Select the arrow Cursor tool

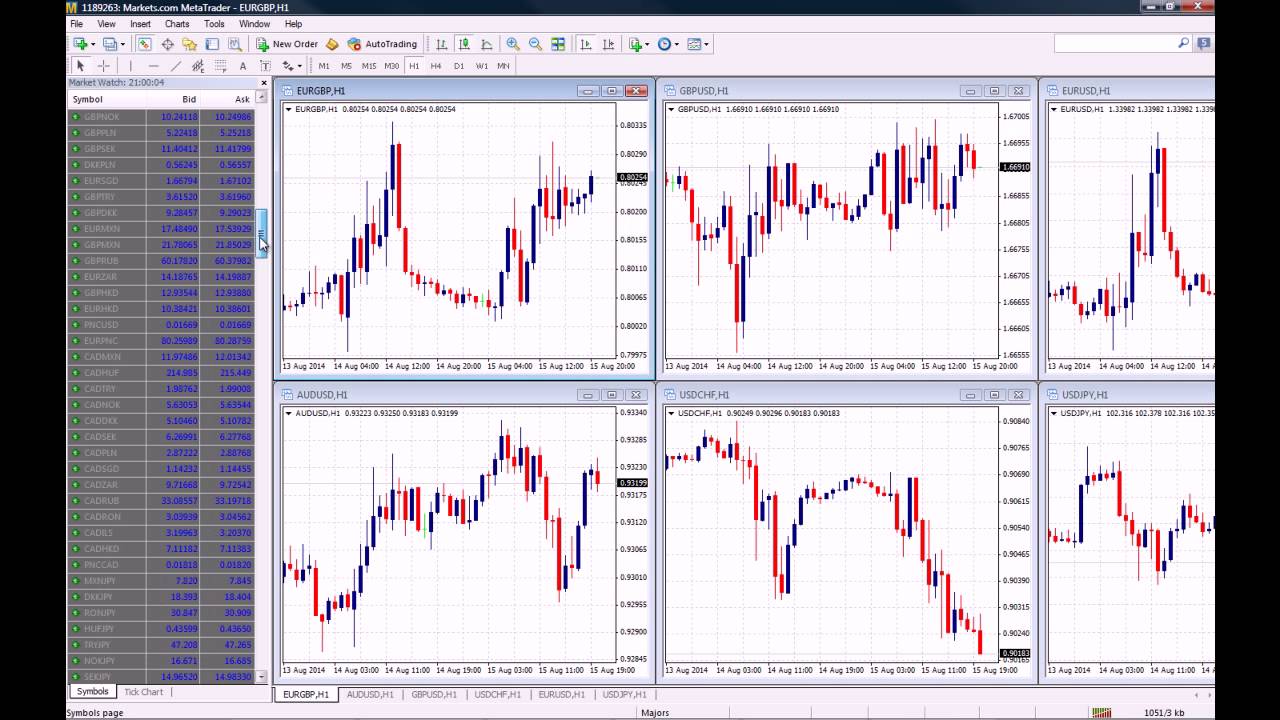[x=81, y=66]
